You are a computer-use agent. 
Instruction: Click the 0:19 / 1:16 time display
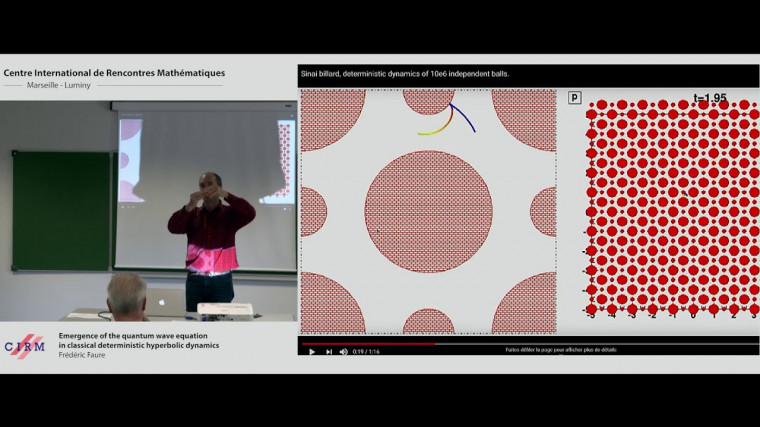tap(367, 351)
